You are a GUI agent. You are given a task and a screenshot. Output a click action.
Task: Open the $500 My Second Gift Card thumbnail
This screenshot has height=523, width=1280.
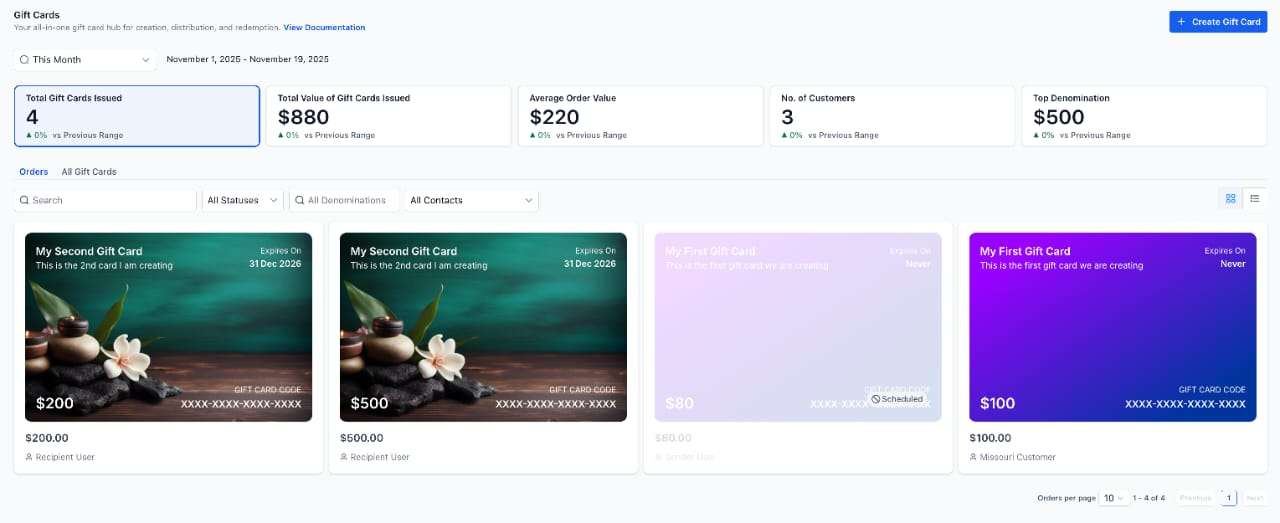[483, 327]
